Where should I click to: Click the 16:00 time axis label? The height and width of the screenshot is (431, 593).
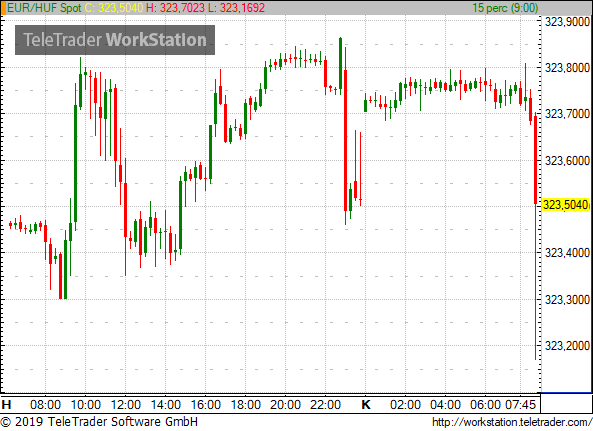pos(205,405)
